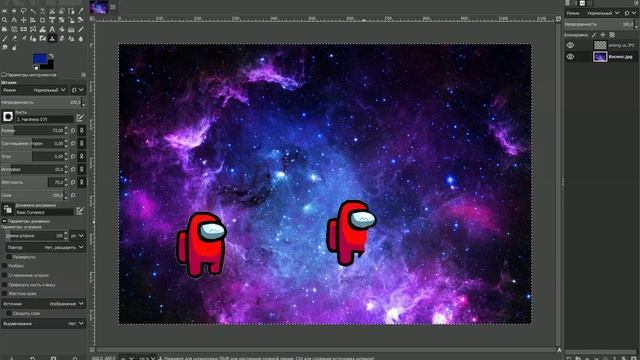Image resolution: width=640 pixels, height=360 pixels.
Task: Select the Blur/Sharpen droplet tool
Action: click(x=80, y=38)
